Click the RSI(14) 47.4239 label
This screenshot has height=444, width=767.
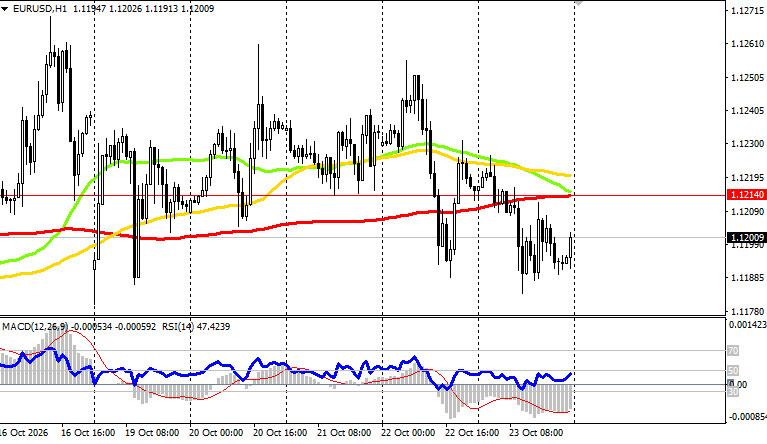[x=196, y=326]
